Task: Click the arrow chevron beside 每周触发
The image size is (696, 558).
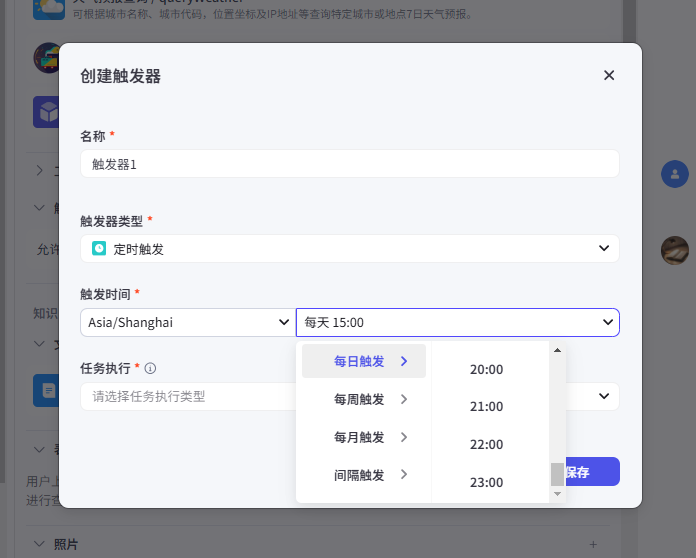Action: 404,399
